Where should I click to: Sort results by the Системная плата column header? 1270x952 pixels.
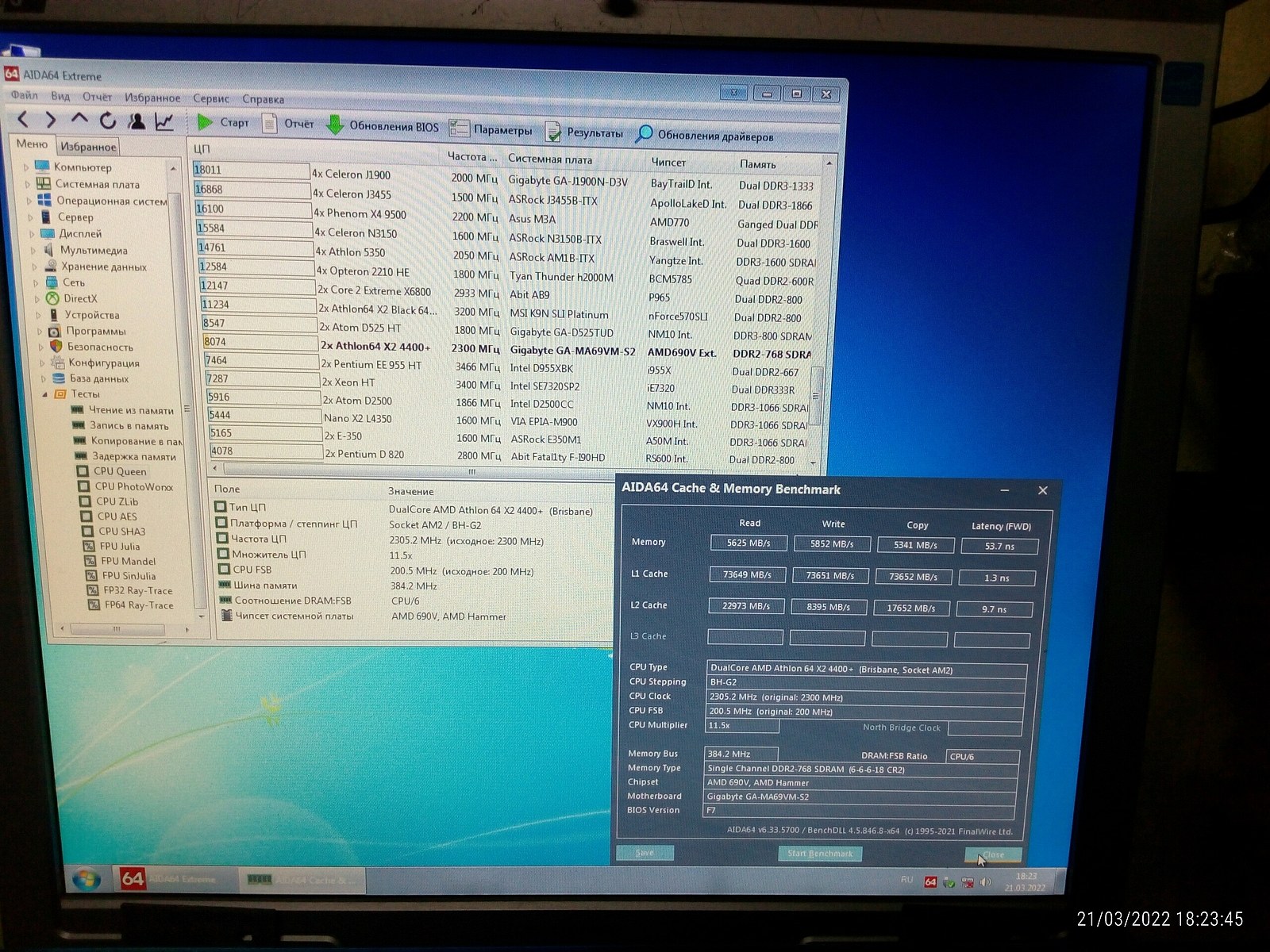(550, 159)
